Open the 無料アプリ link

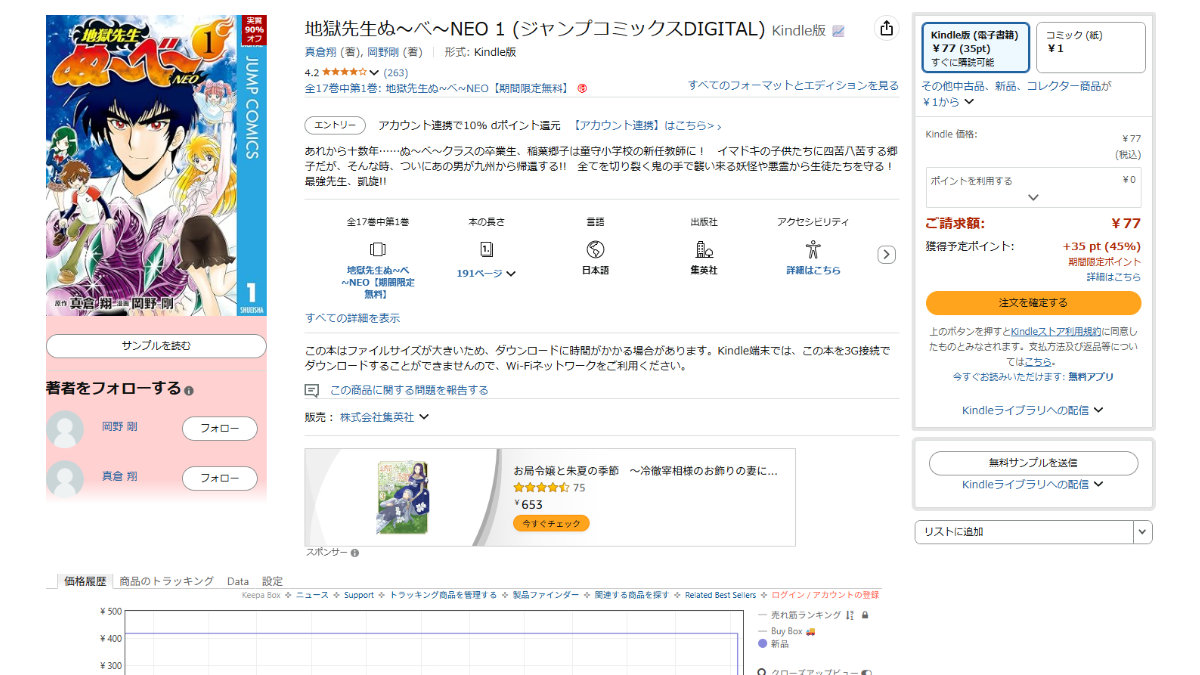coord(1091,377)
